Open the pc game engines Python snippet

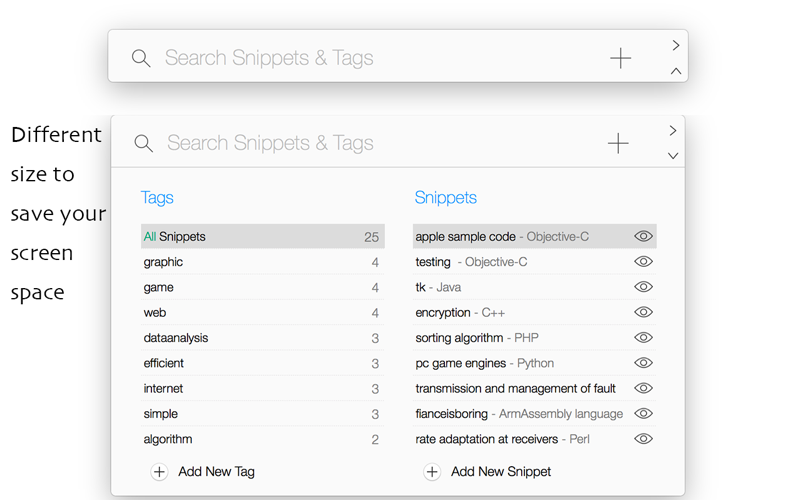click(x=484, y=363)
